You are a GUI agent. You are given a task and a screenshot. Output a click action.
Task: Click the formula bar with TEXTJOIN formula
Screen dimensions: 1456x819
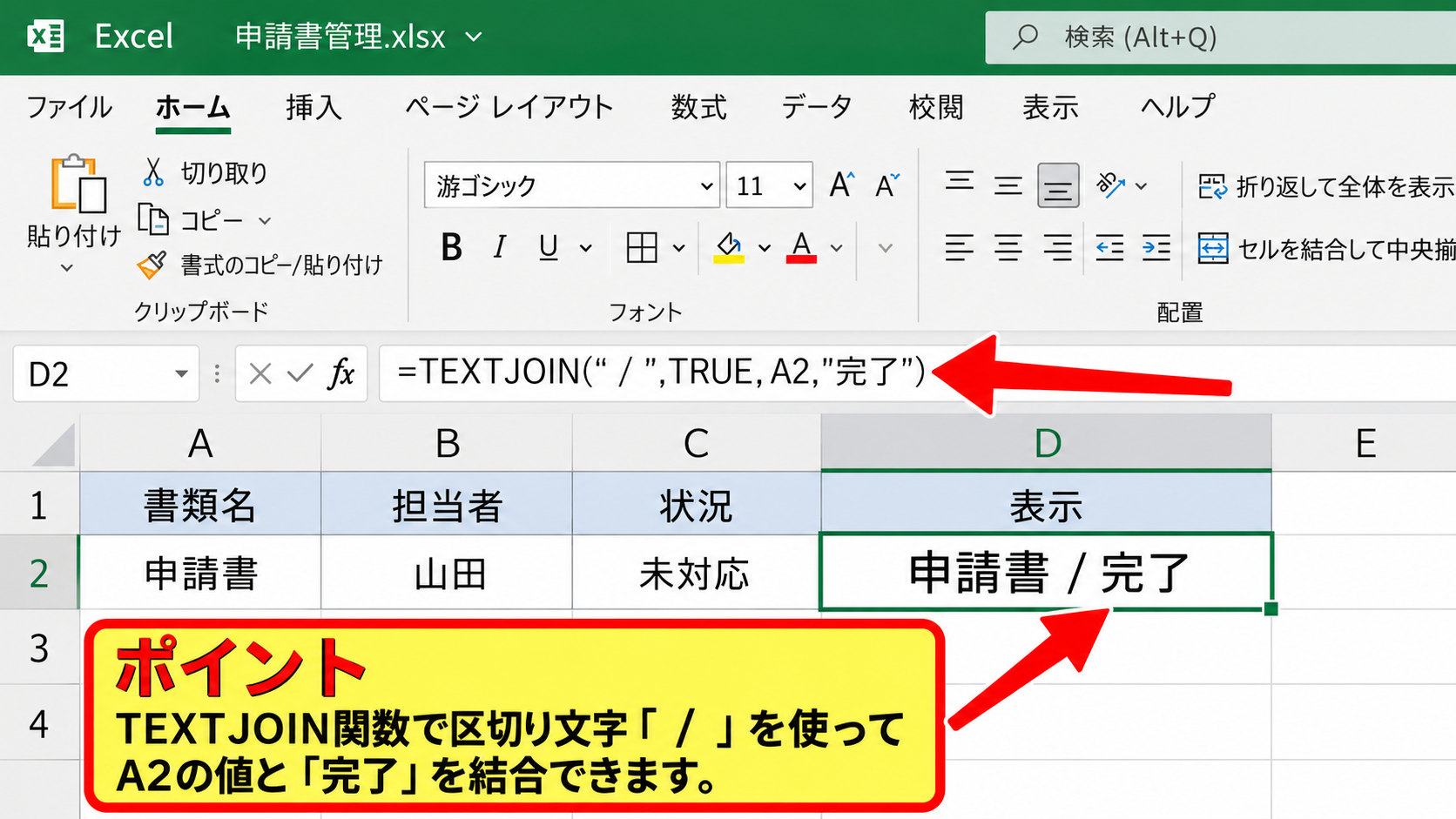(x=917, y=373)
